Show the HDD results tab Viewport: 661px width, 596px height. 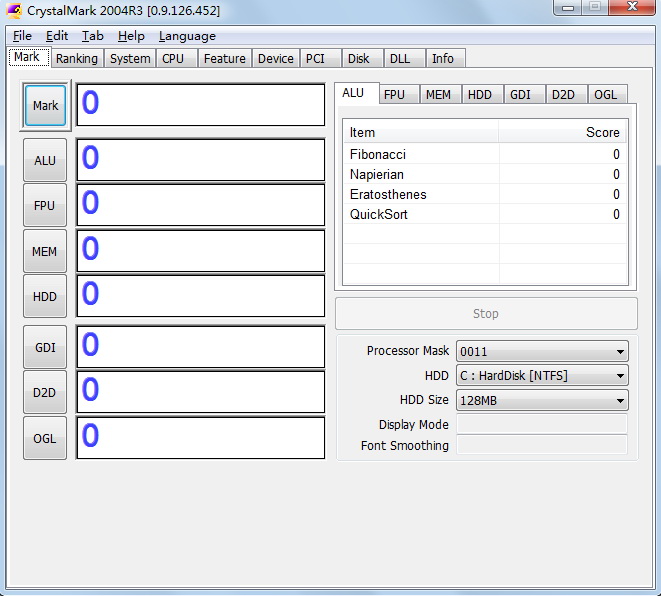coord(483,94)
